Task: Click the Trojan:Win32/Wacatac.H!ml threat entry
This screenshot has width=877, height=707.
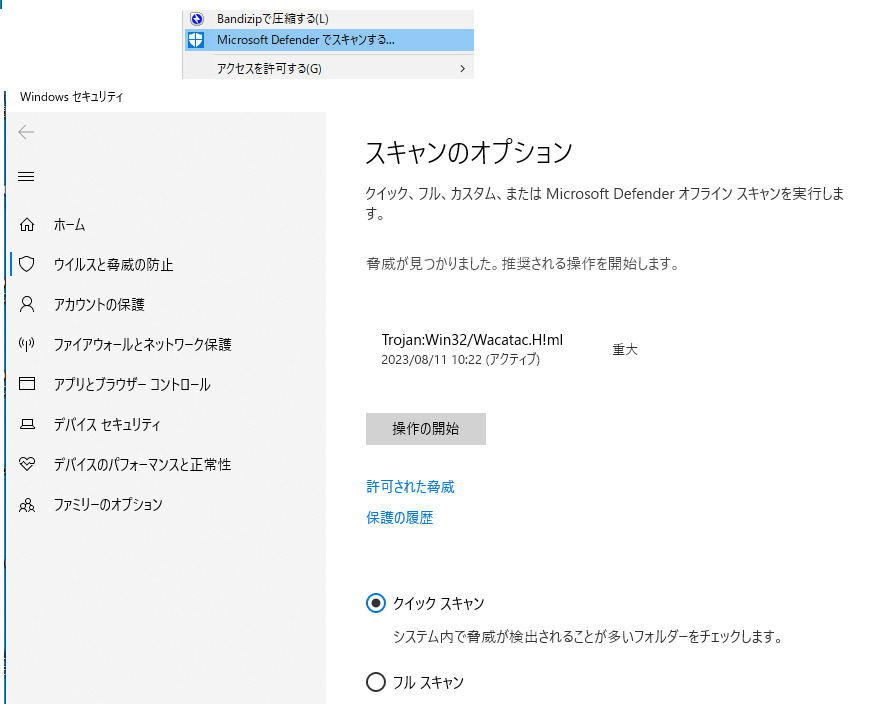Action: [x=472, y=340]
